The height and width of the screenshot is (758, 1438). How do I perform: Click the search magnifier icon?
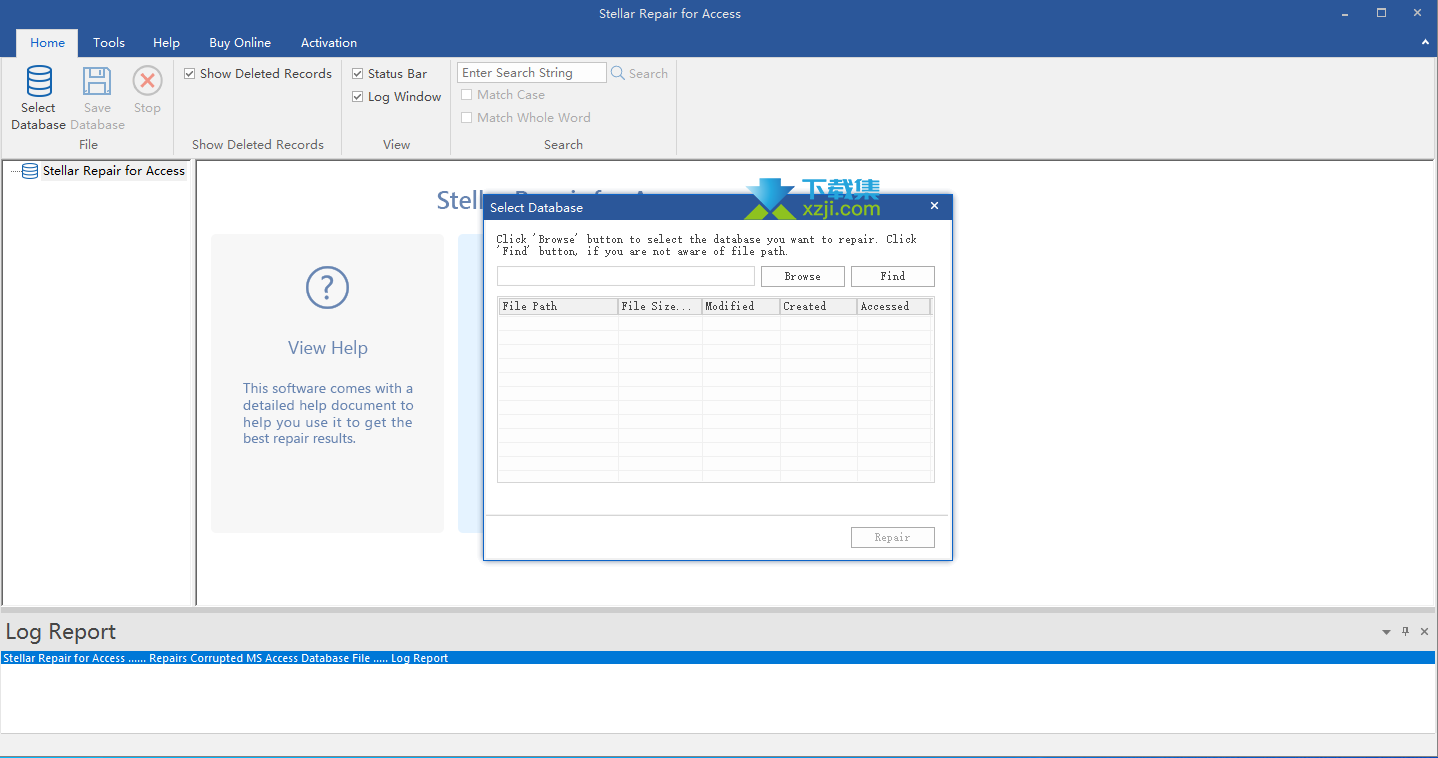pyautogui.click(x=618, y=73)
